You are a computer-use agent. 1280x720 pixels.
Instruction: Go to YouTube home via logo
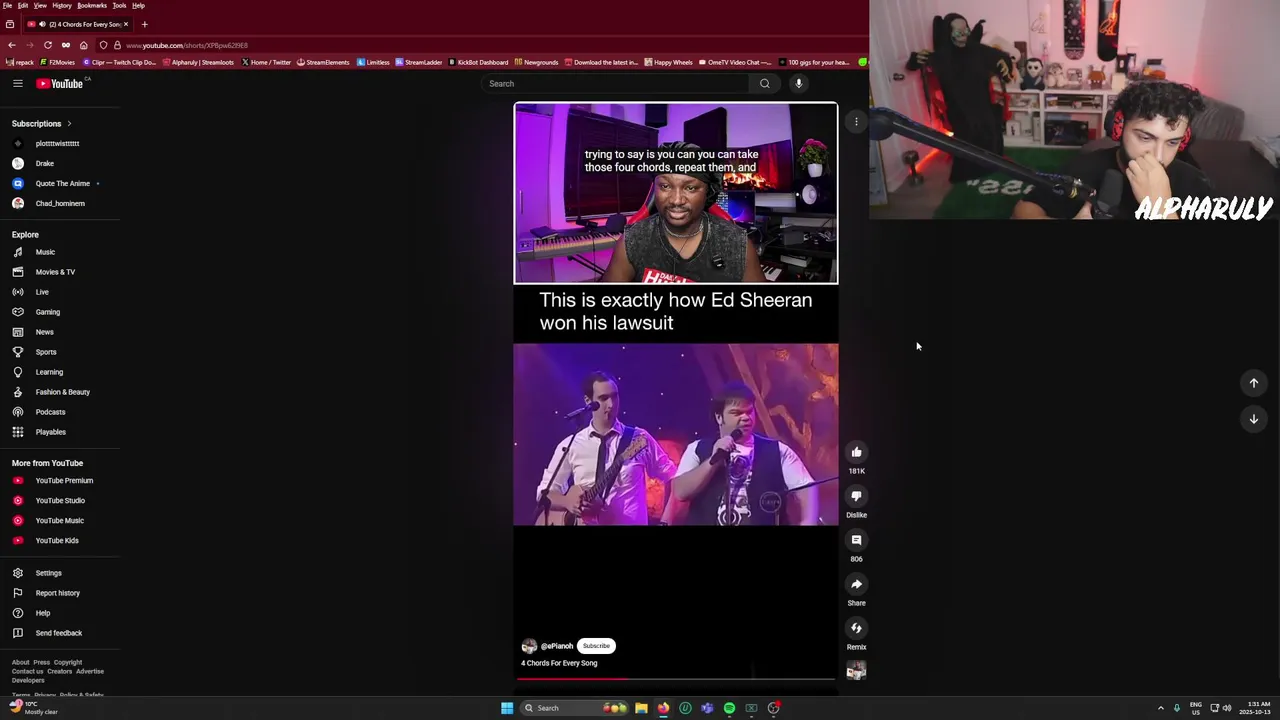(60, 83)
